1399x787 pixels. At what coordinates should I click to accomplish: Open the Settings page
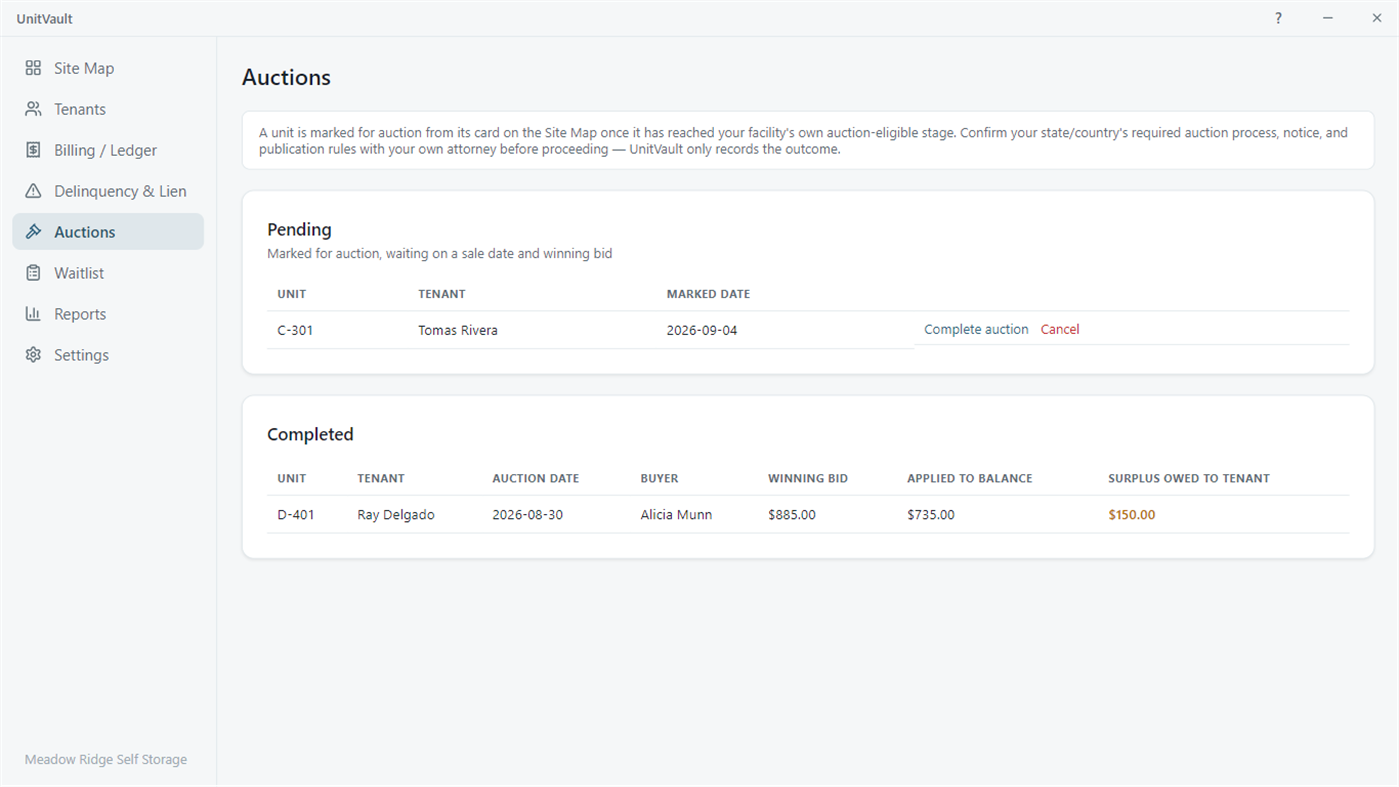point(108,355)
